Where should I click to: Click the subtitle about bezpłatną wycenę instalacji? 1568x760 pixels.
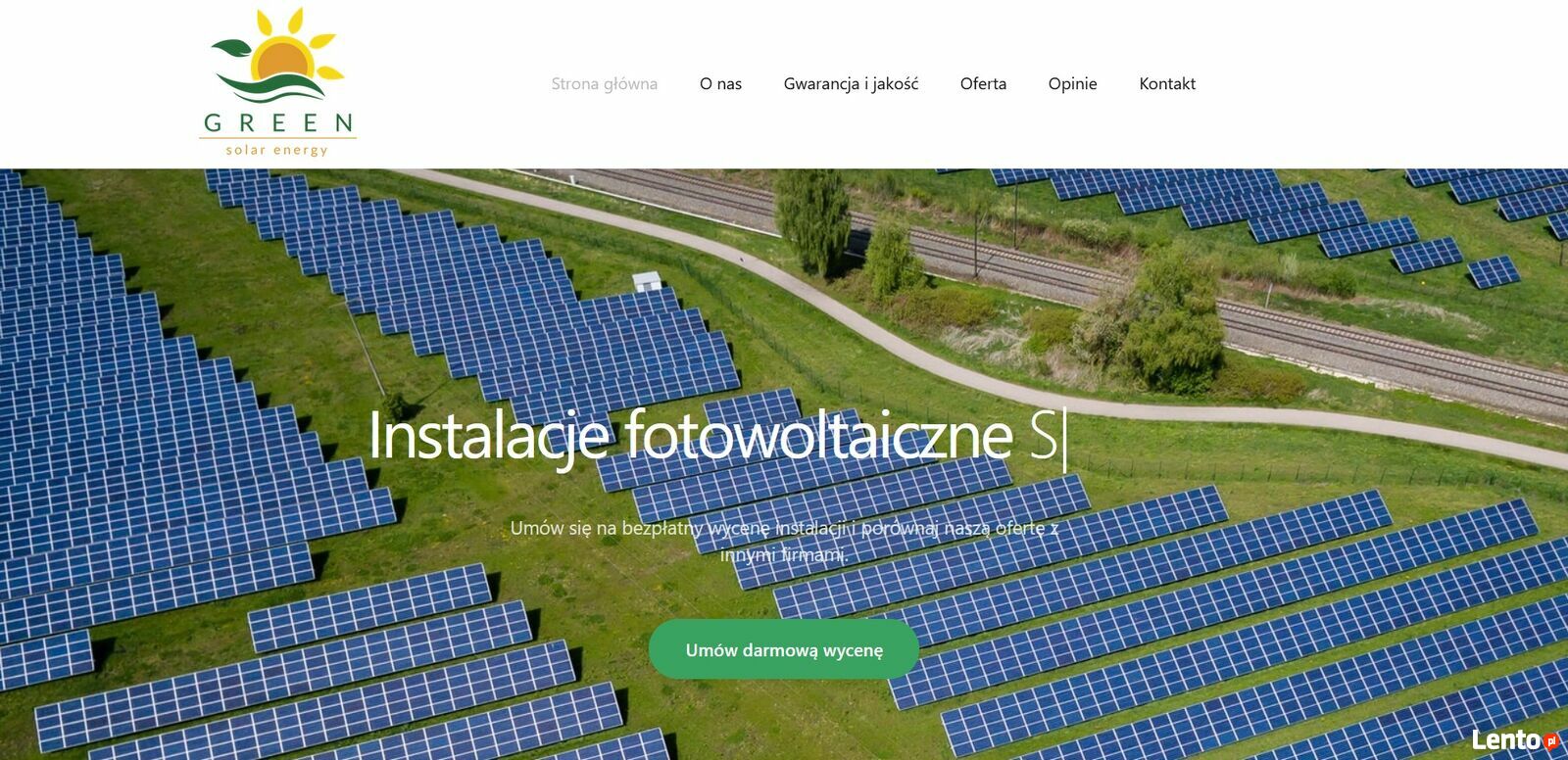(x=784, y=541)
